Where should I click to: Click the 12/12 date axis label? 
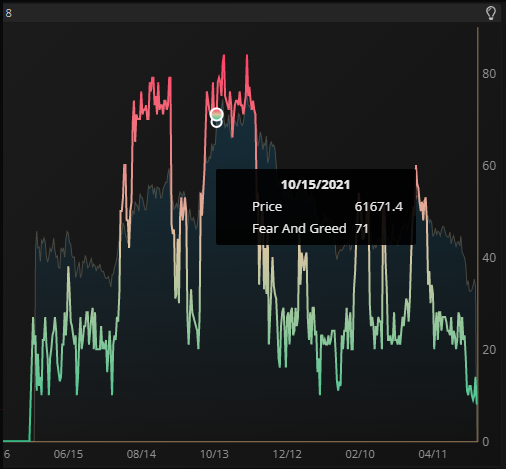[x=287, y=454]
